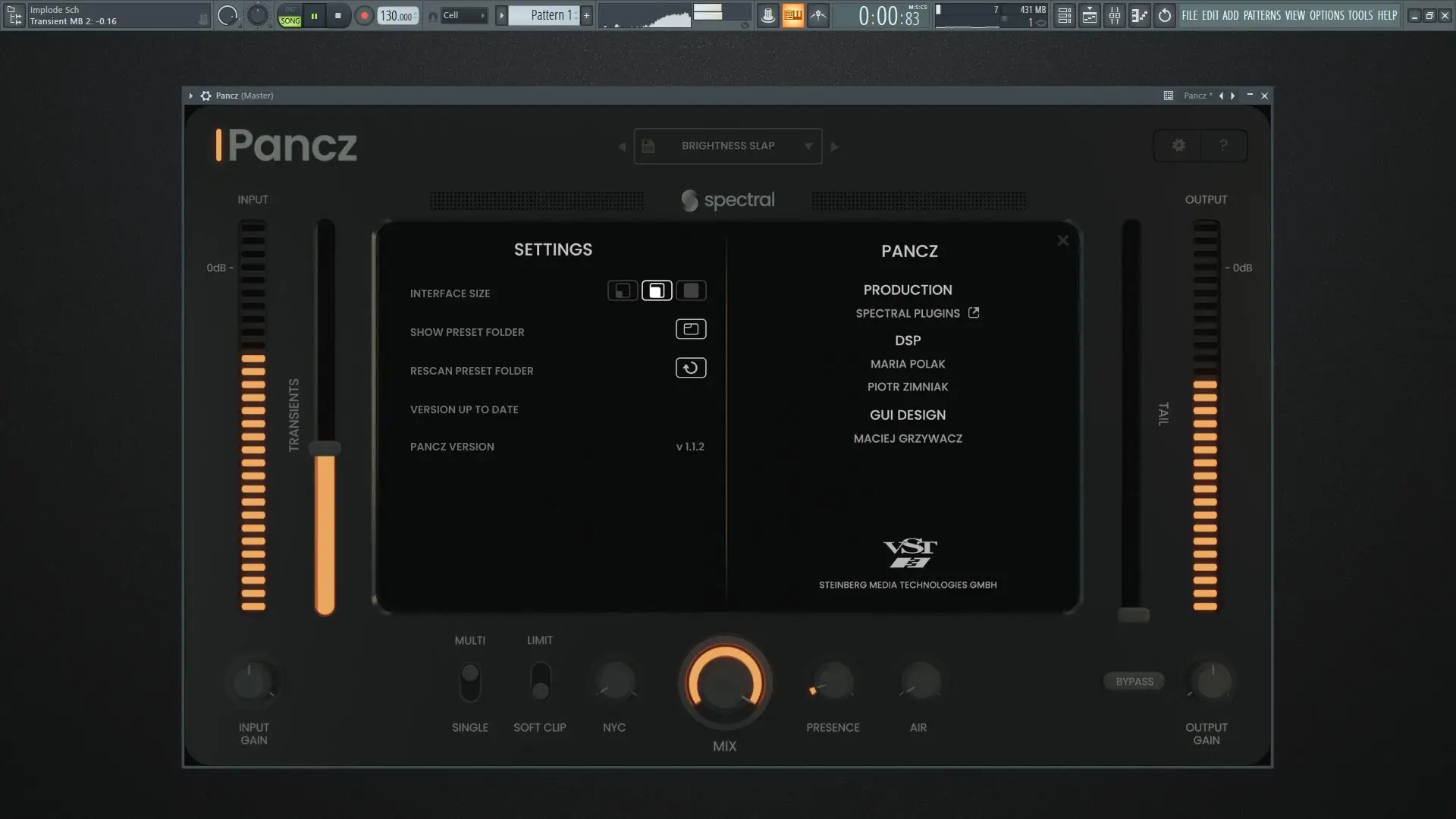The height and width of the screenshot is (819, 1456).
Task: Select the largest interface size
Action: (x=690, y=290)
